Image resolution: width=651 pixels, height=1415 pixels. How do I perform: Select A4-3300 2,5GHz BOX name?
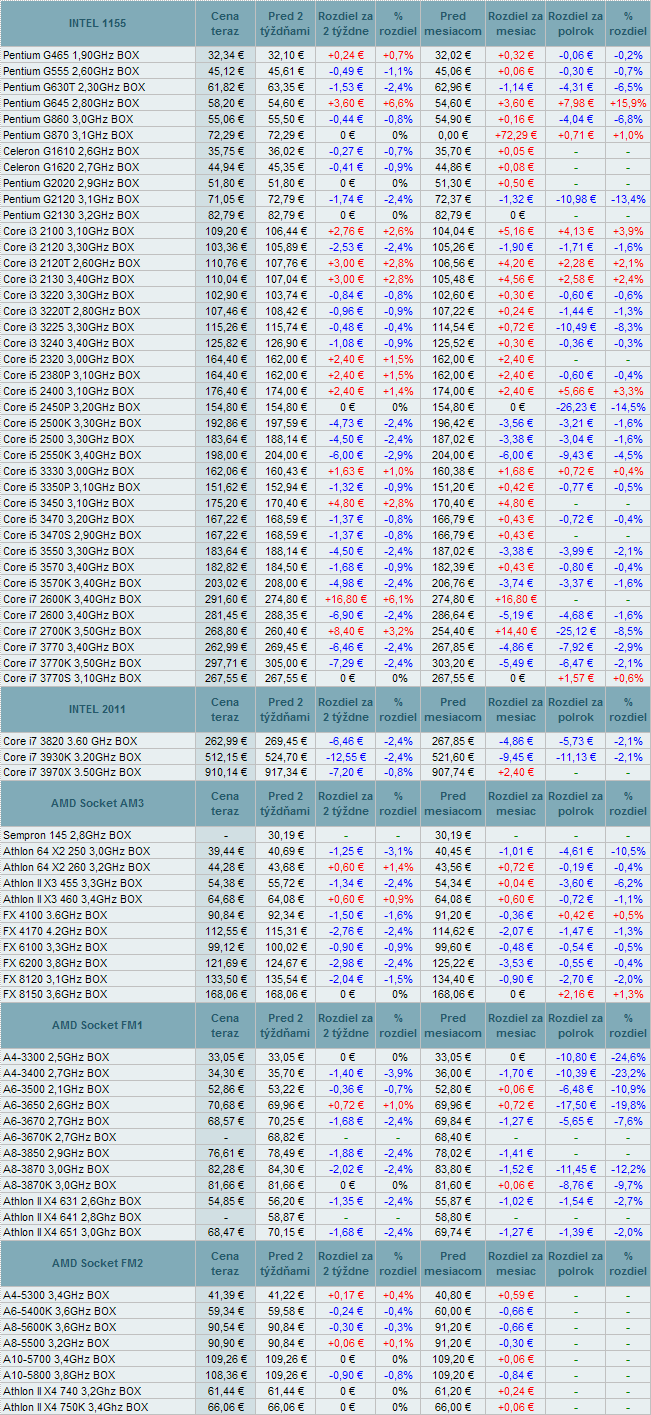tap(55, 1056)
